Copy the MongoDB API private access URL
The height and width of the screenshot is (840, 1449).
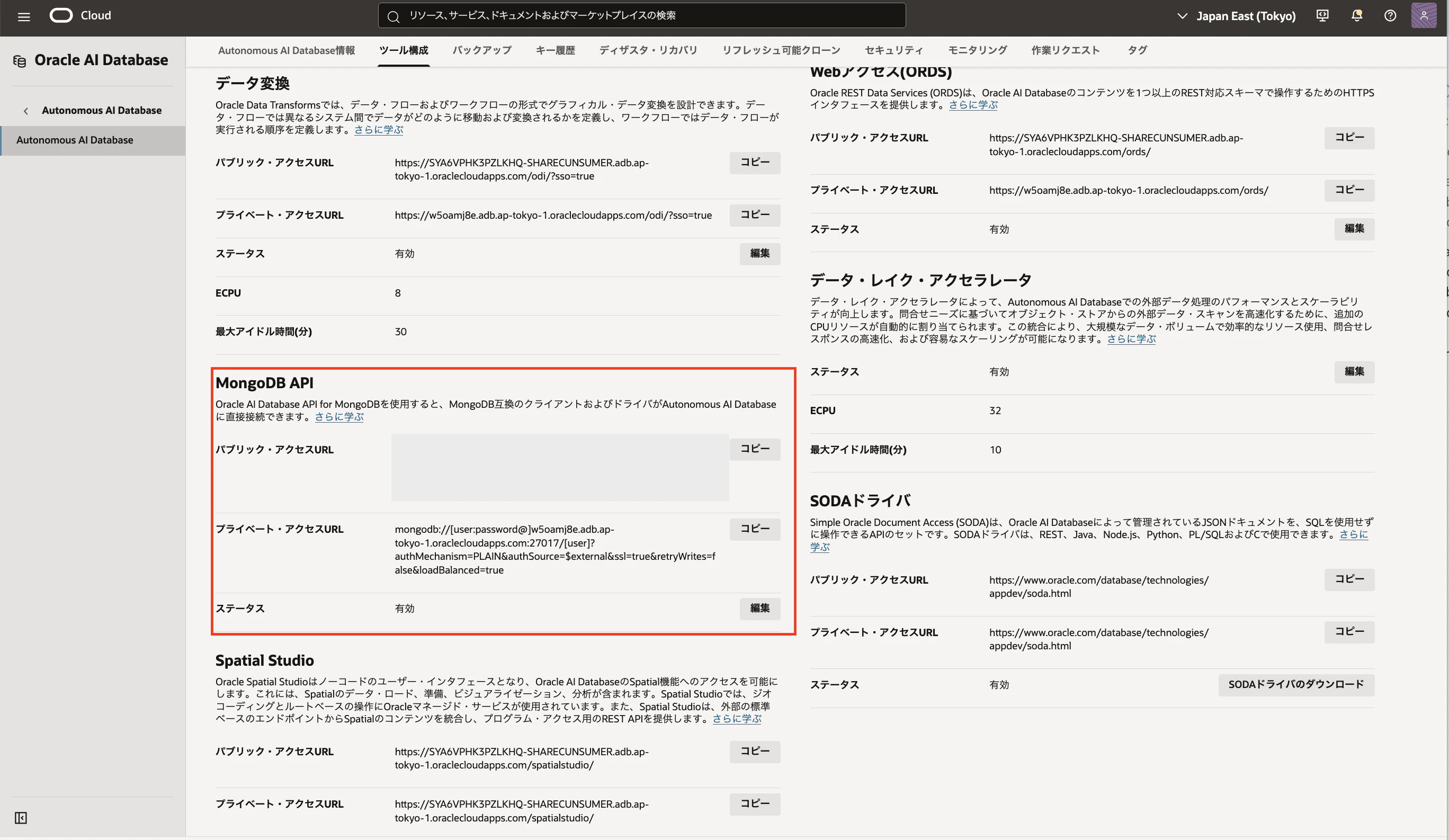(754, 529)
